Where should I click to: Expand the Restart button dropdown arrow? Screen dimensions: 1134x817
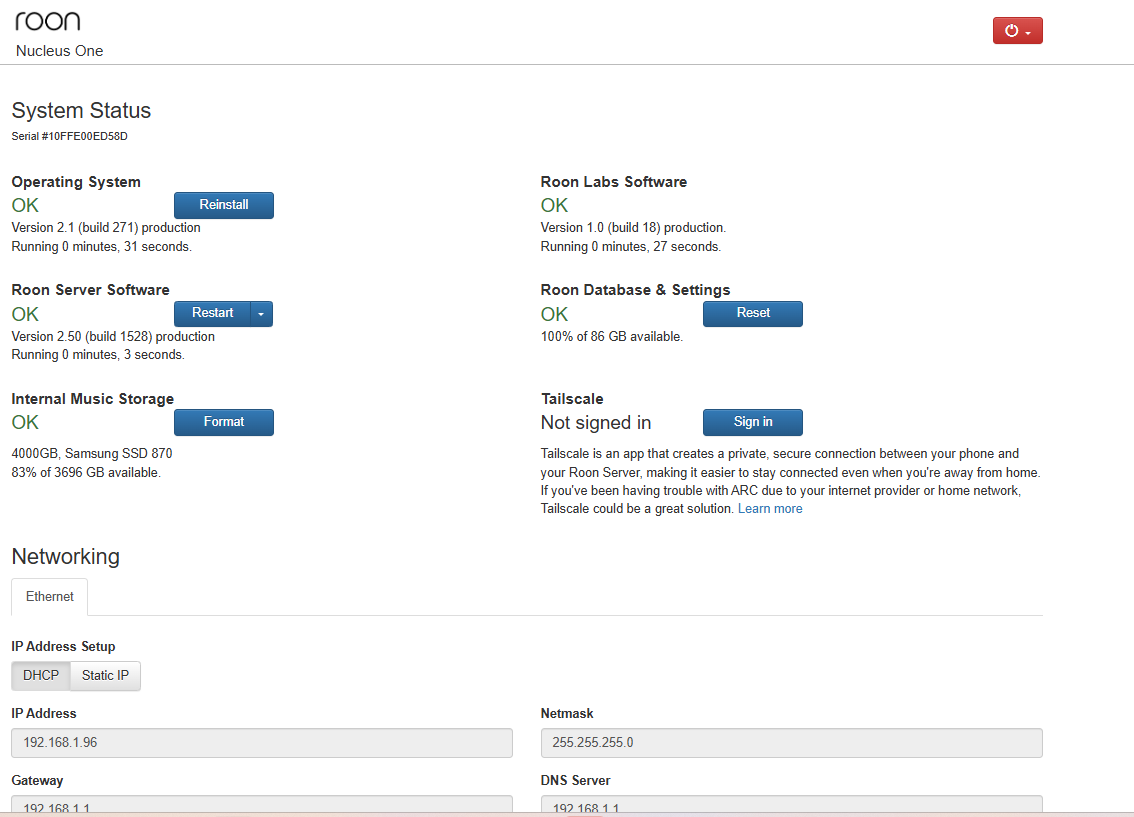pyautogui.click(x=261, y=314)
